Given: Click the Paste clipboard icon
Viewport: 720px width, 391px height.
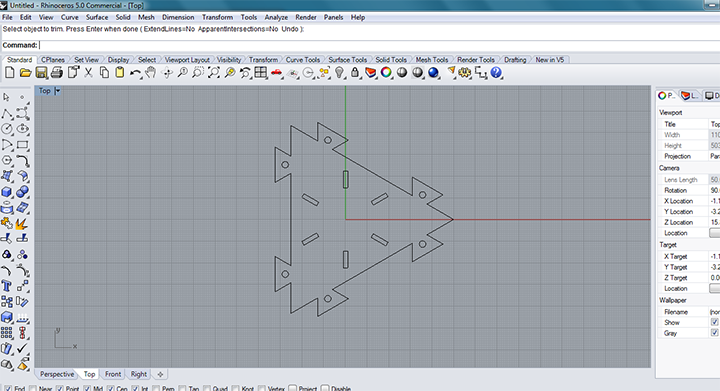Looking at the screenshot, I should click(119, 73).
